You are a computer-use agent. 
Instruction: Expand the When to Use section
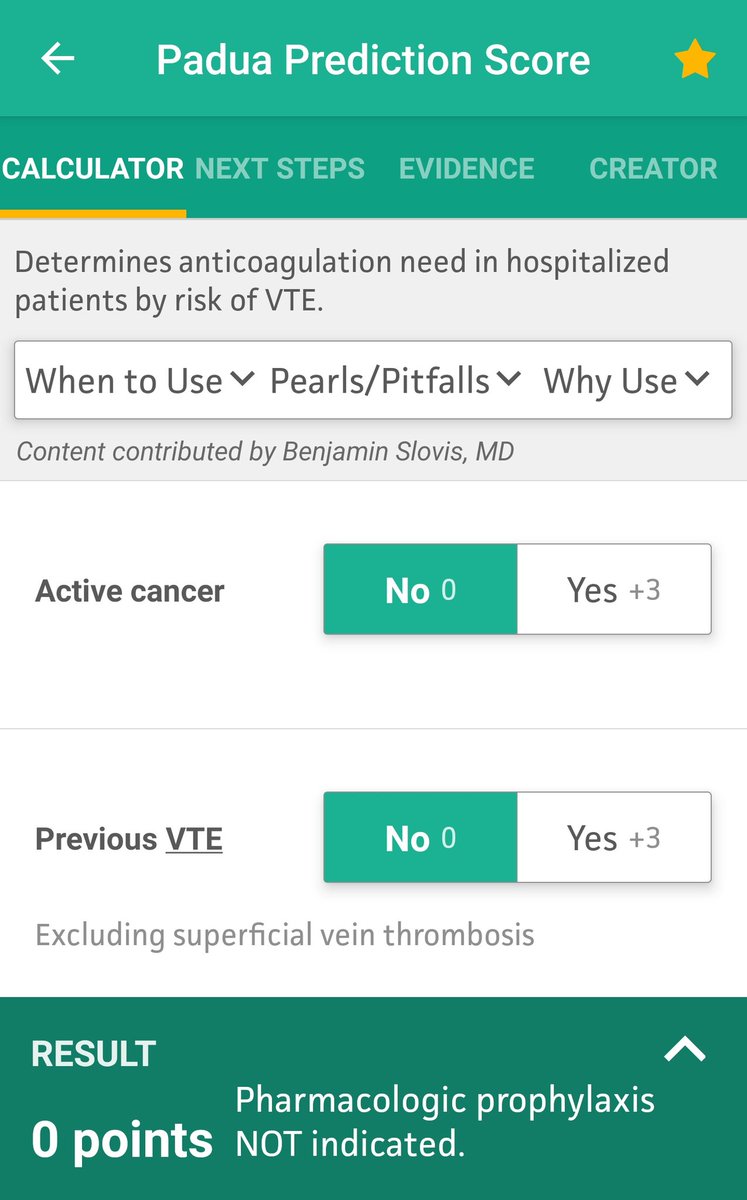click(140, 380)
